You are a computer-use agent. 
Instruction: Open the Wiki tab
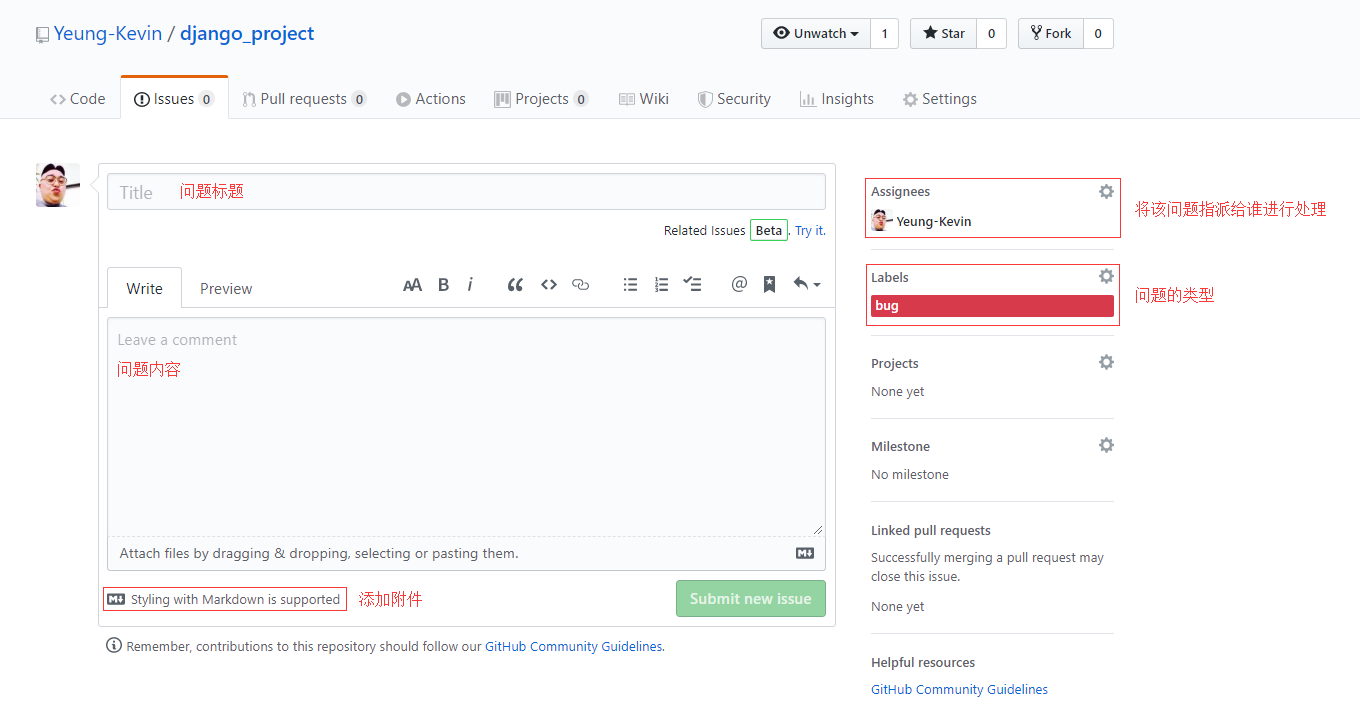644,99
